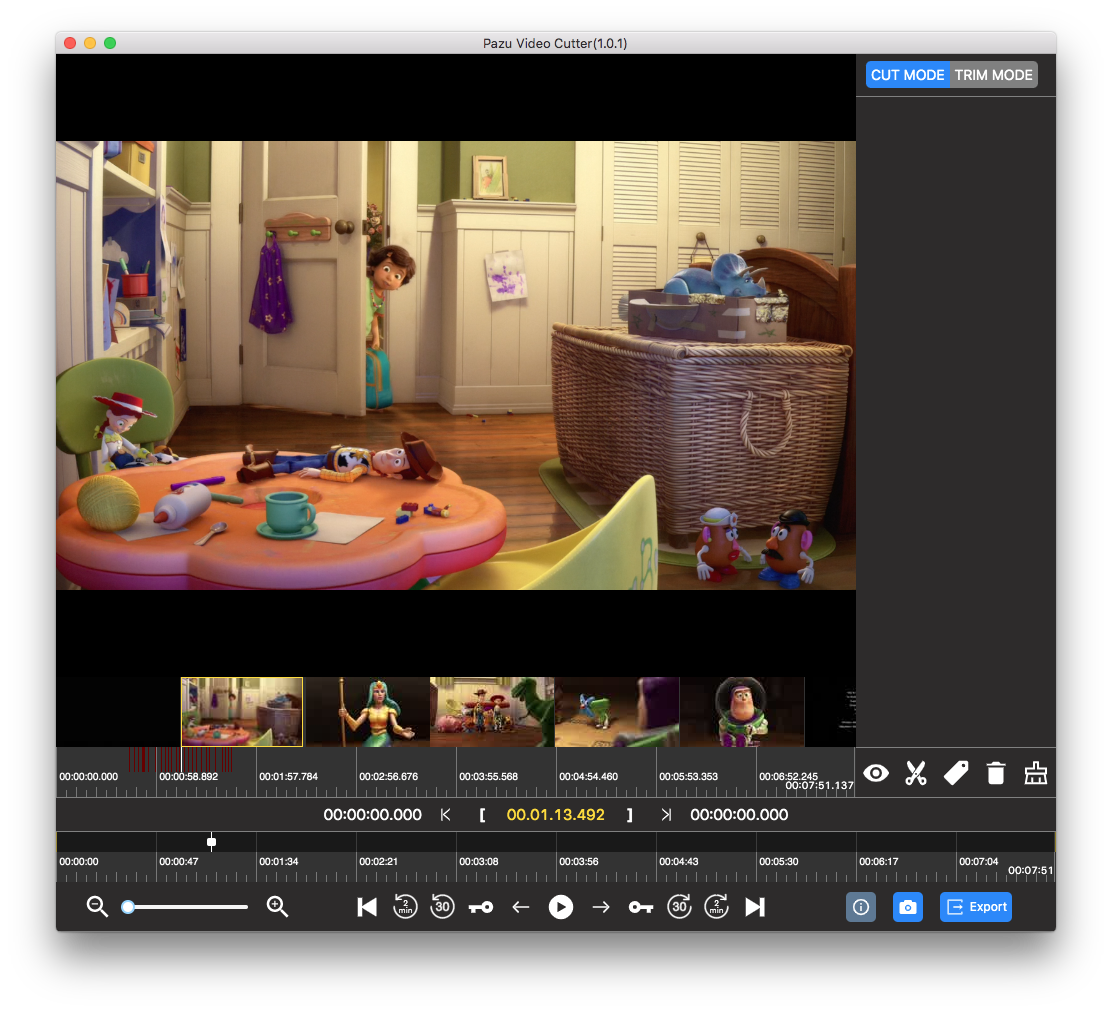Go to the next keyframe
This screenshot has width=1112, height=1012.
(x=641, y=907)
